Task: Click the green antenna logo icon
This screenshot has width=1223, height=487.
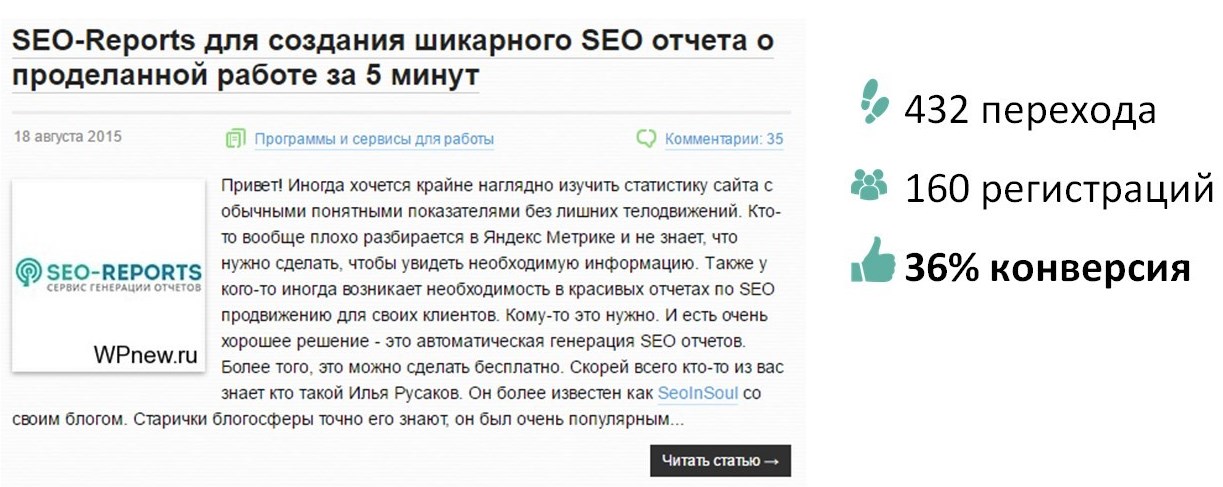Action: [x=29, y=272]
